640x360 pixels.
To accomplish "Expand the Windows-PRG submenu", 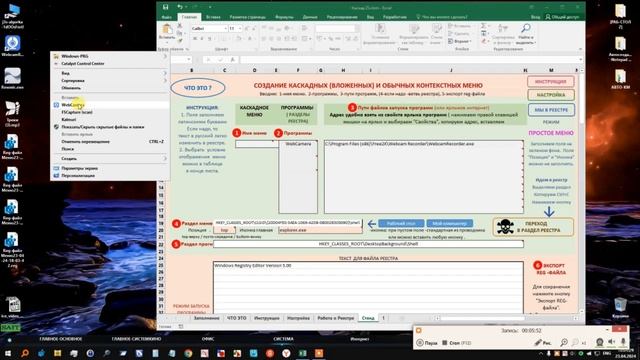I will 110,56.
